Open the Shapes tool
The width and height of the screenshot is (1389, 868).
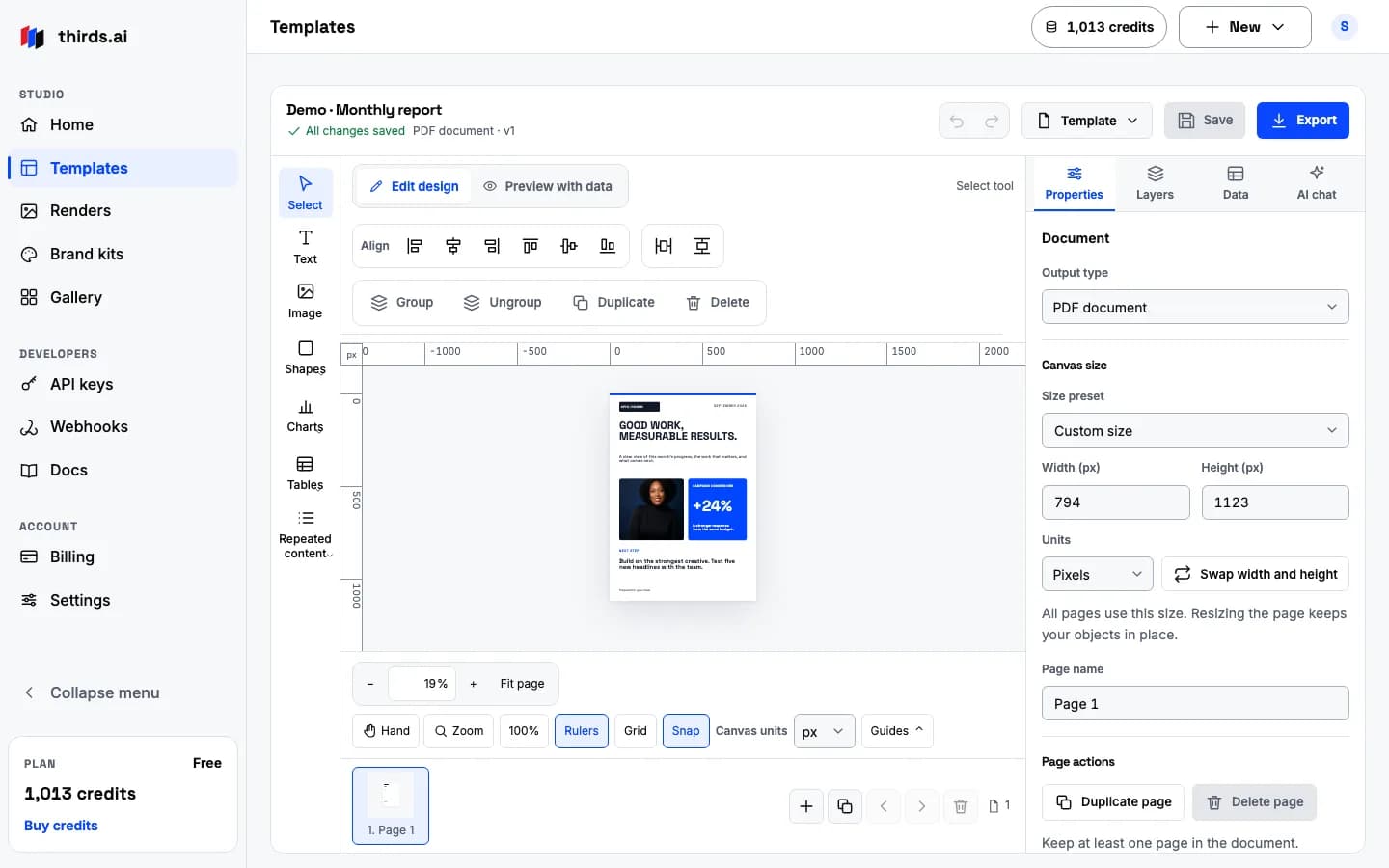(306, 357)
